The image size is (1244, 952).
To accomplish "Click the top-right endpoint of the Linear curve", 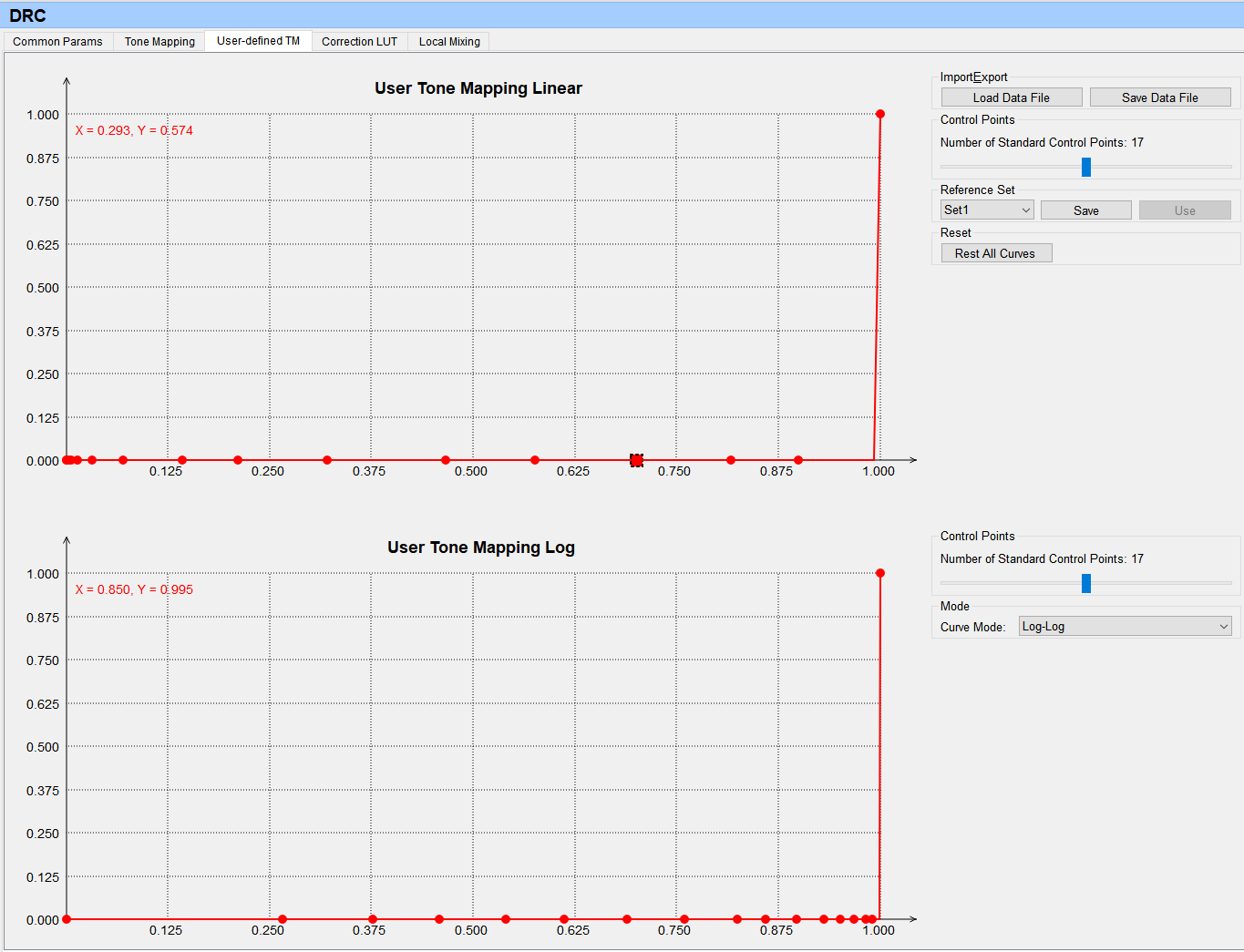I will point(879,114).
